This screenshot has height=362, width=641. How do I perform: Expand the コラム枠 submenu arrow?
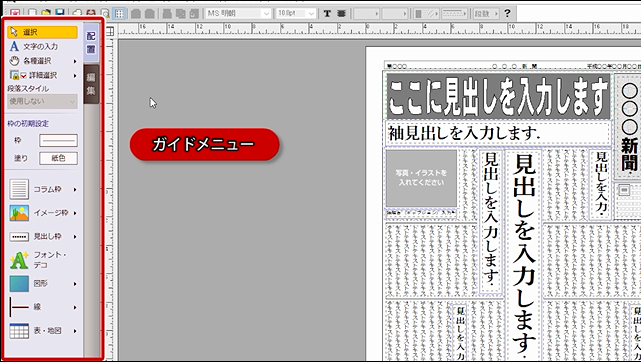(x=75, y=190)
